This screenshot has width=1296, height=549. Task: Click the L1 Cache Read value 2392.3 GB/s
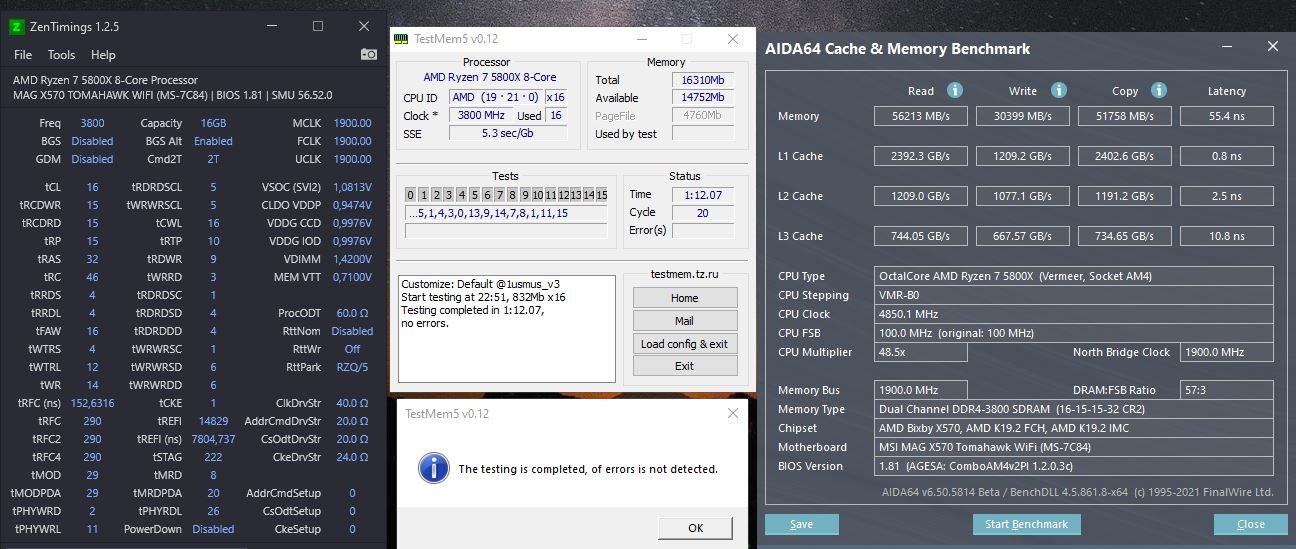921,156
